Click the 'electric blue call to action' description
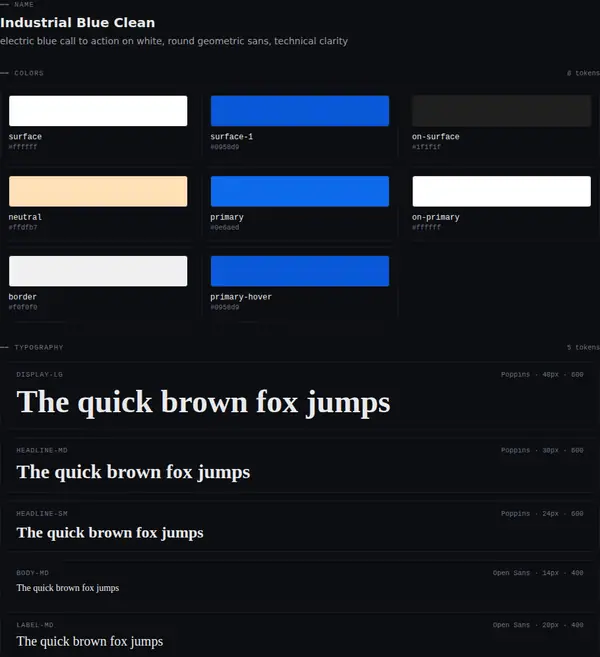600x657 pixels. click(174, 41)
